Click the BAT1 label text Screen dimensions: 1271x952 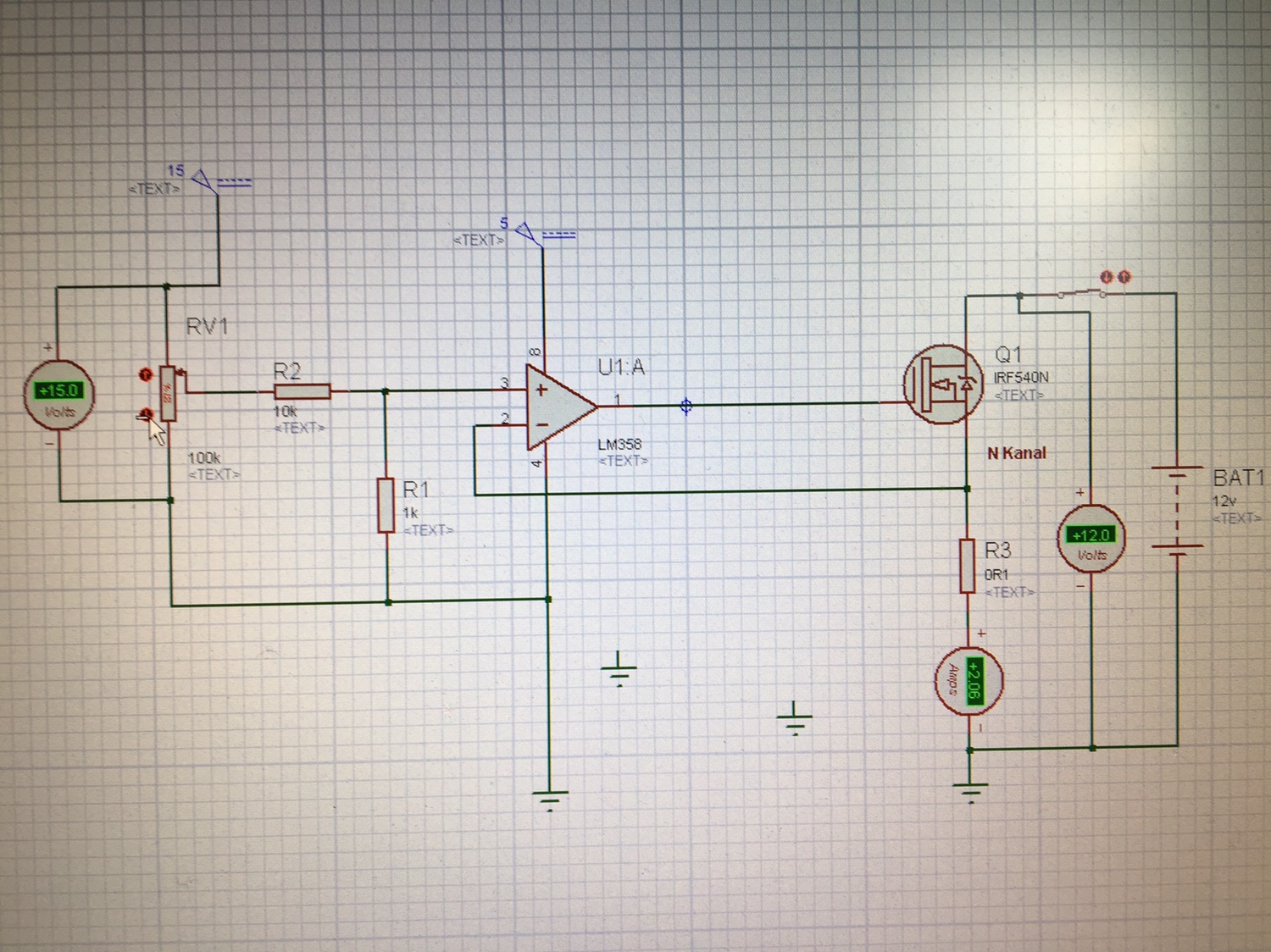[x=1238, y=478]
